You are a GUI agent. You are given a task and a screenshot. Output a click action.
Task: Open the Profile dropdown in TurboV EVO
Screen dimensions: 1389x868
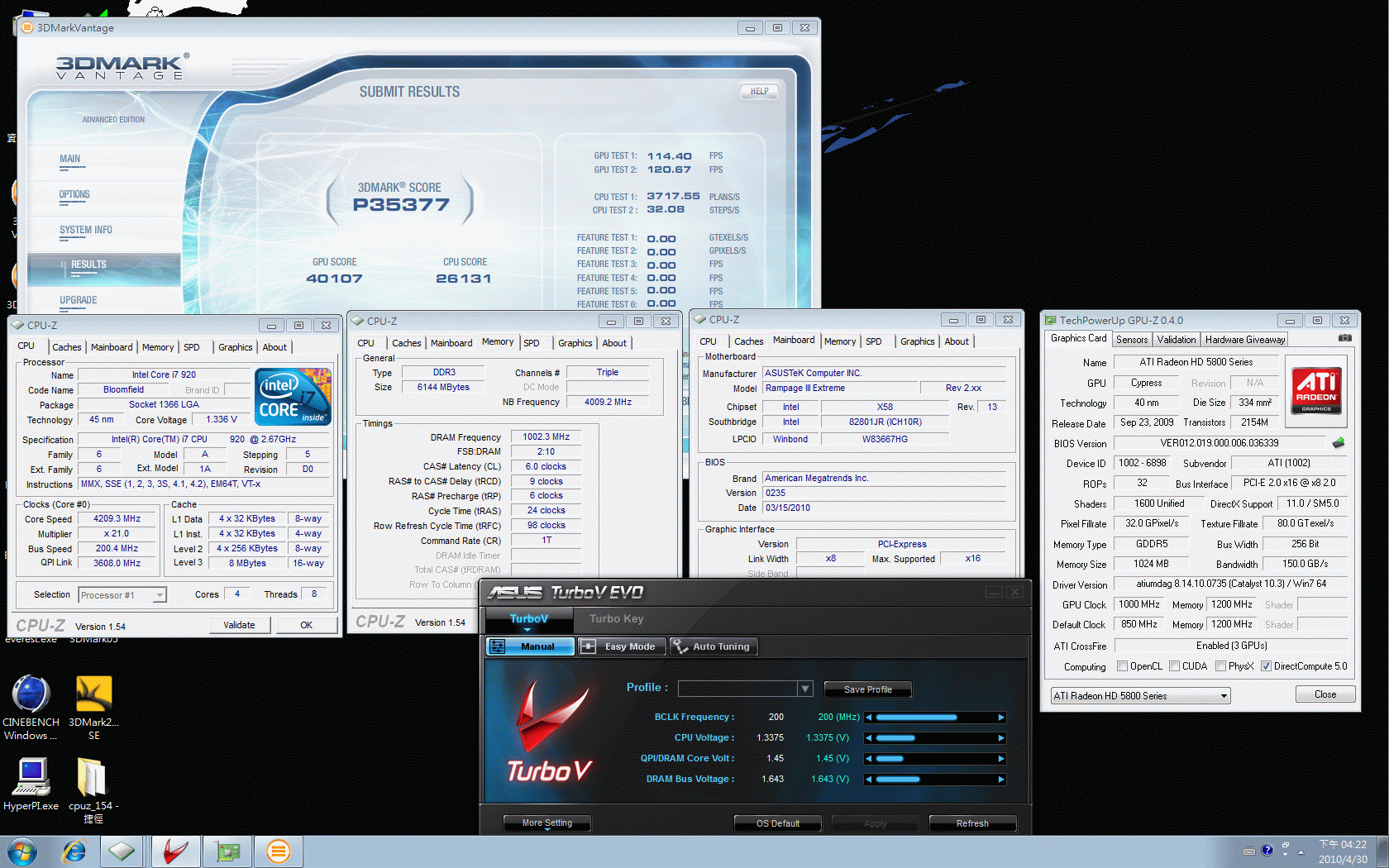(x=805, y=689)
